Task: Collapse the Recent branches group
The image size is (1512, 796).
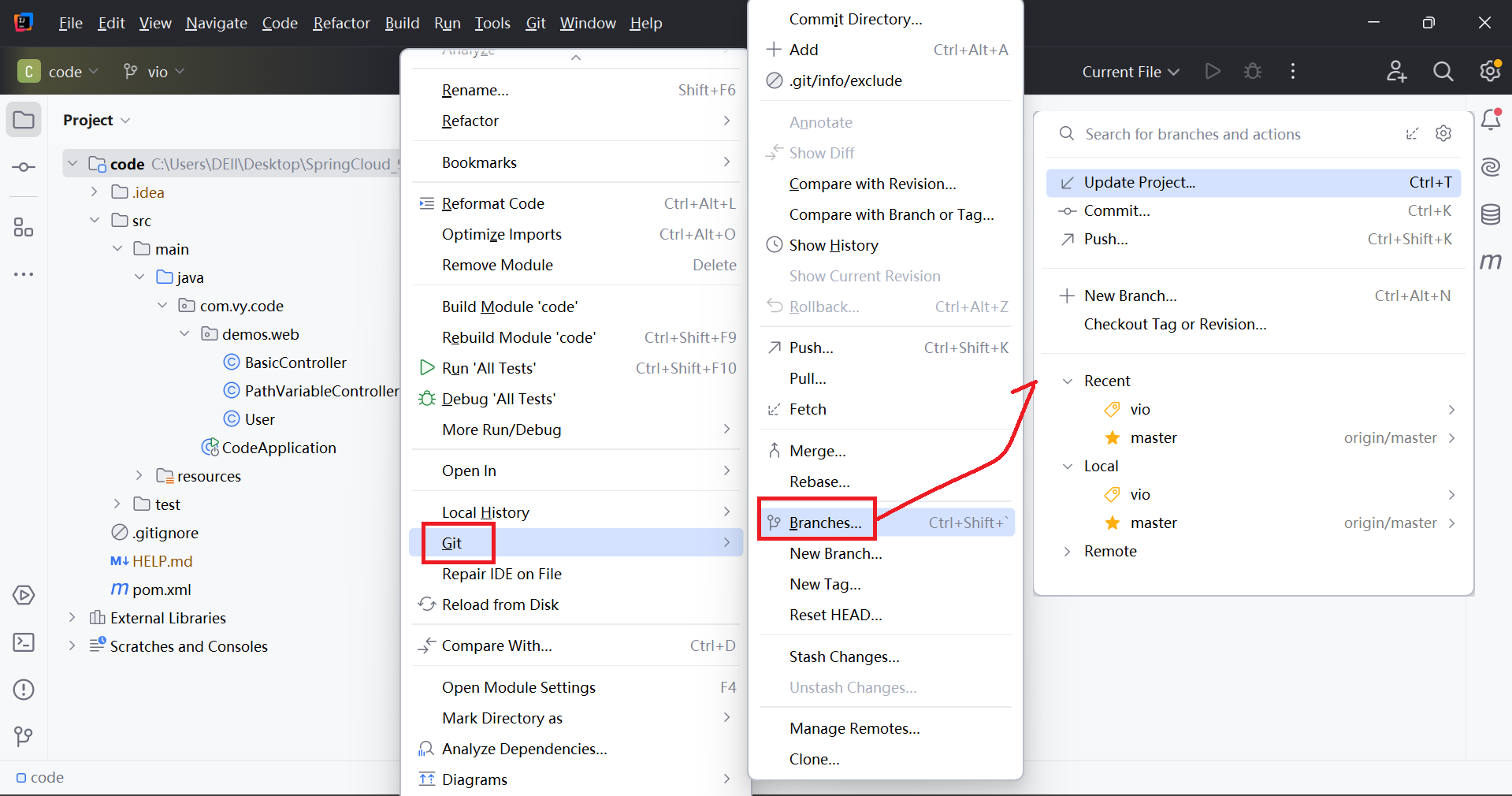Action: (1068, 381)
